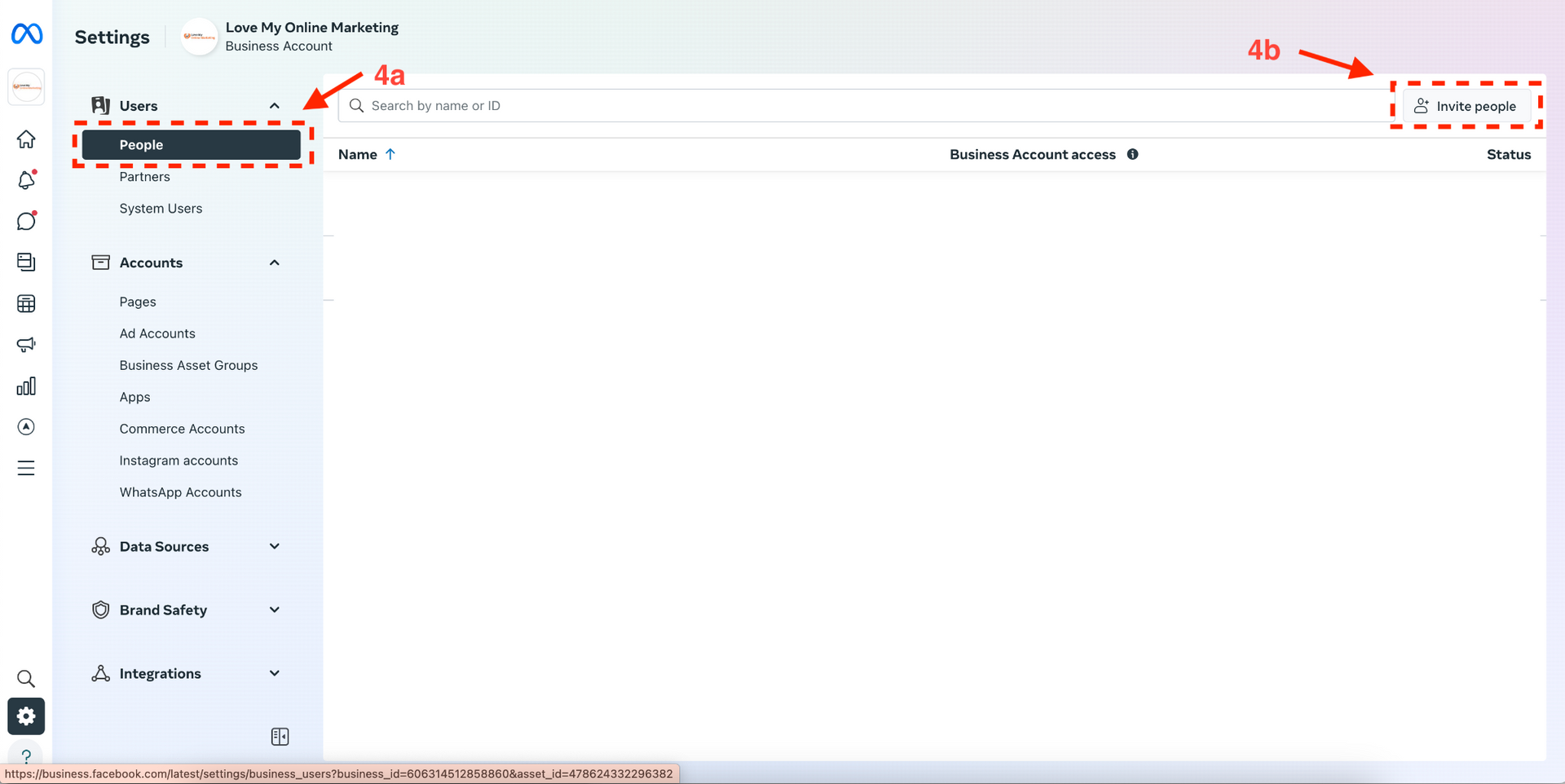This screenshot has width=1565, height=784.
Task: Open System Users
Action: pos(161,209)
